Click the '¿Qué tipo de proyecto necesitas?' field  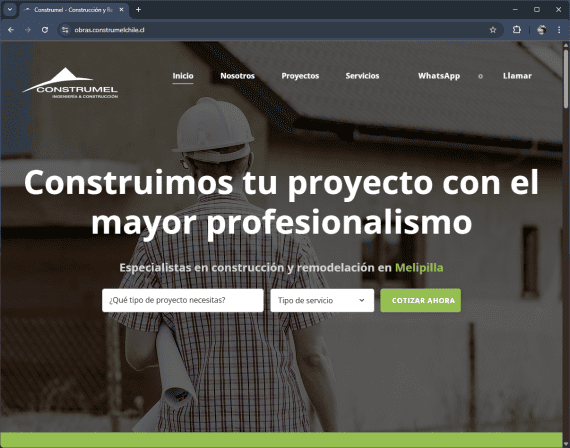(x=183, y=300)
